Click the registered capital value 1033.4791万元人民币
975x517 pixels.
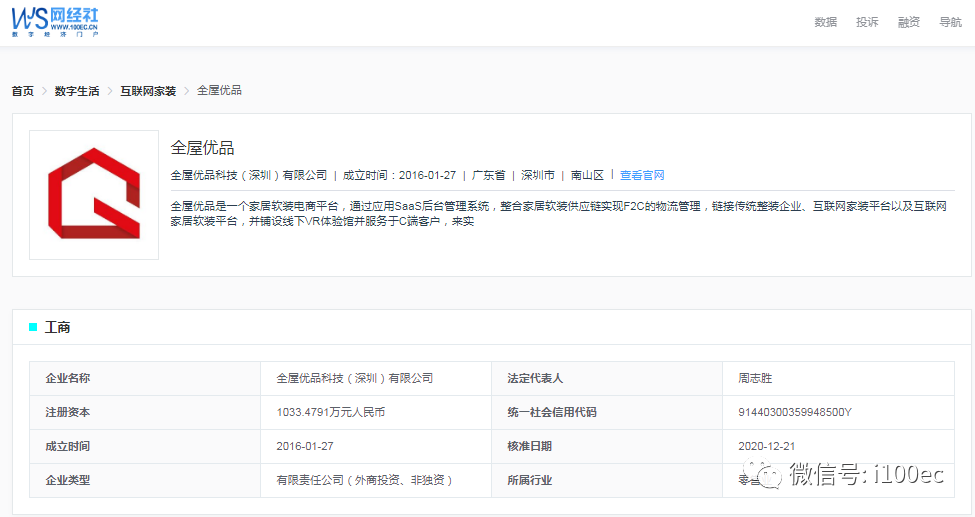[330, 412]
